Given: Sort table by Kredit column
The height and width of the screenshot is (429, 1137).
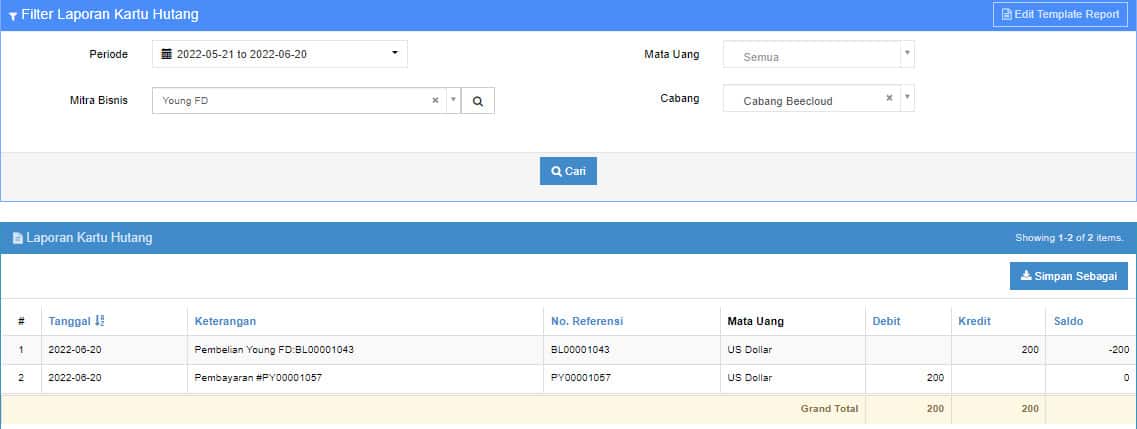Looking at the screenshot, I should point(975,321).
